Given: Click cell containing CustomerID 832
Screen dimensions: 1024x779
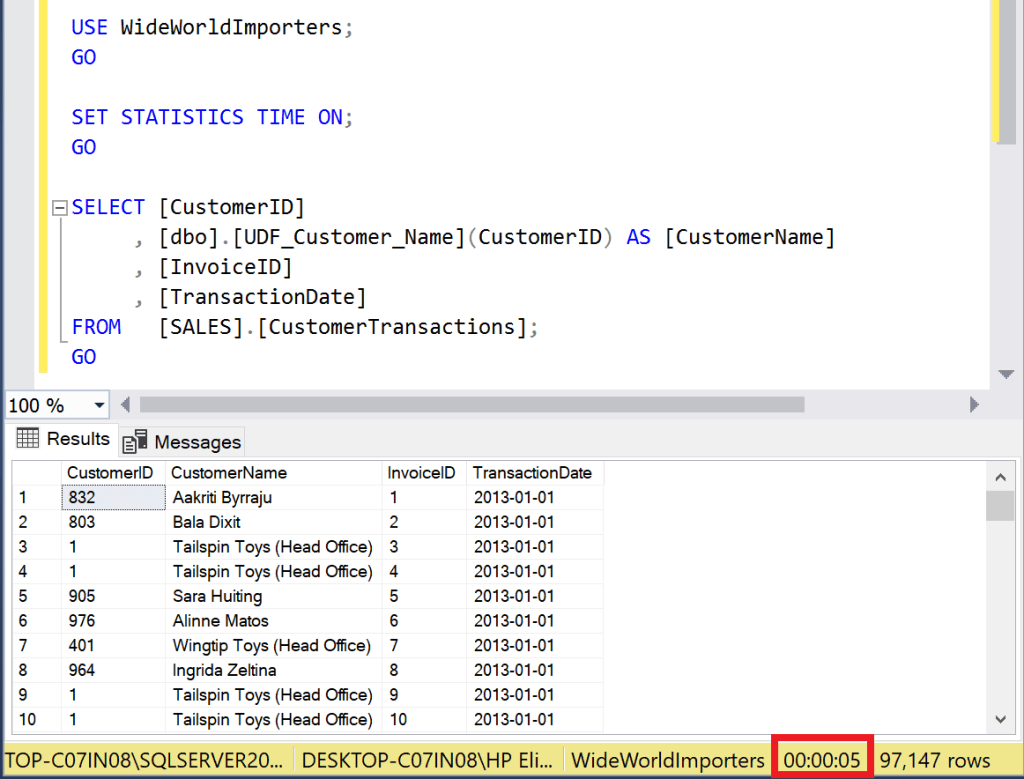Looking at the screenshot, I should tap(113, 497).
